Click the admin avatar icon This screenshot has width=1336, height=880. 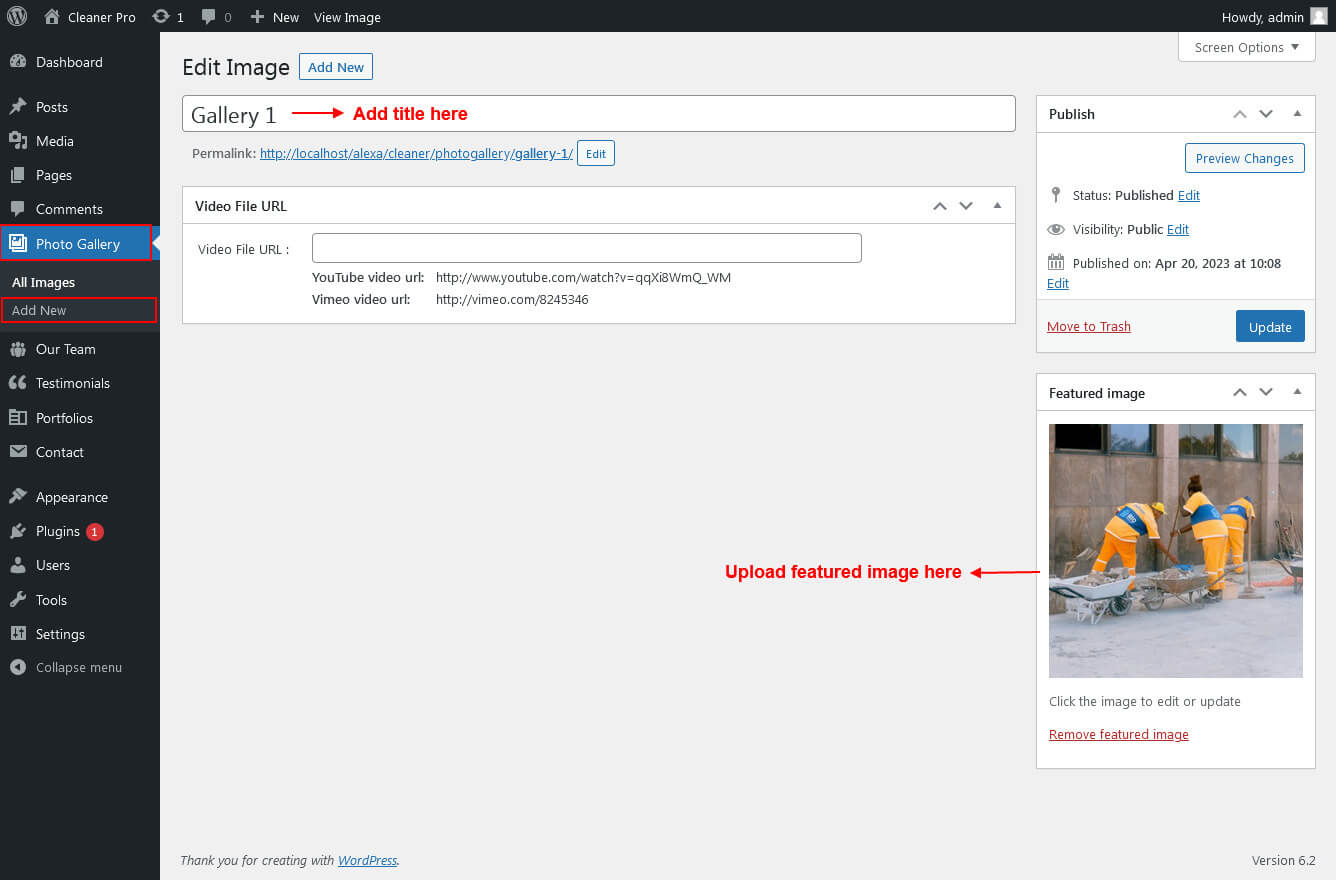point(1319,16)
